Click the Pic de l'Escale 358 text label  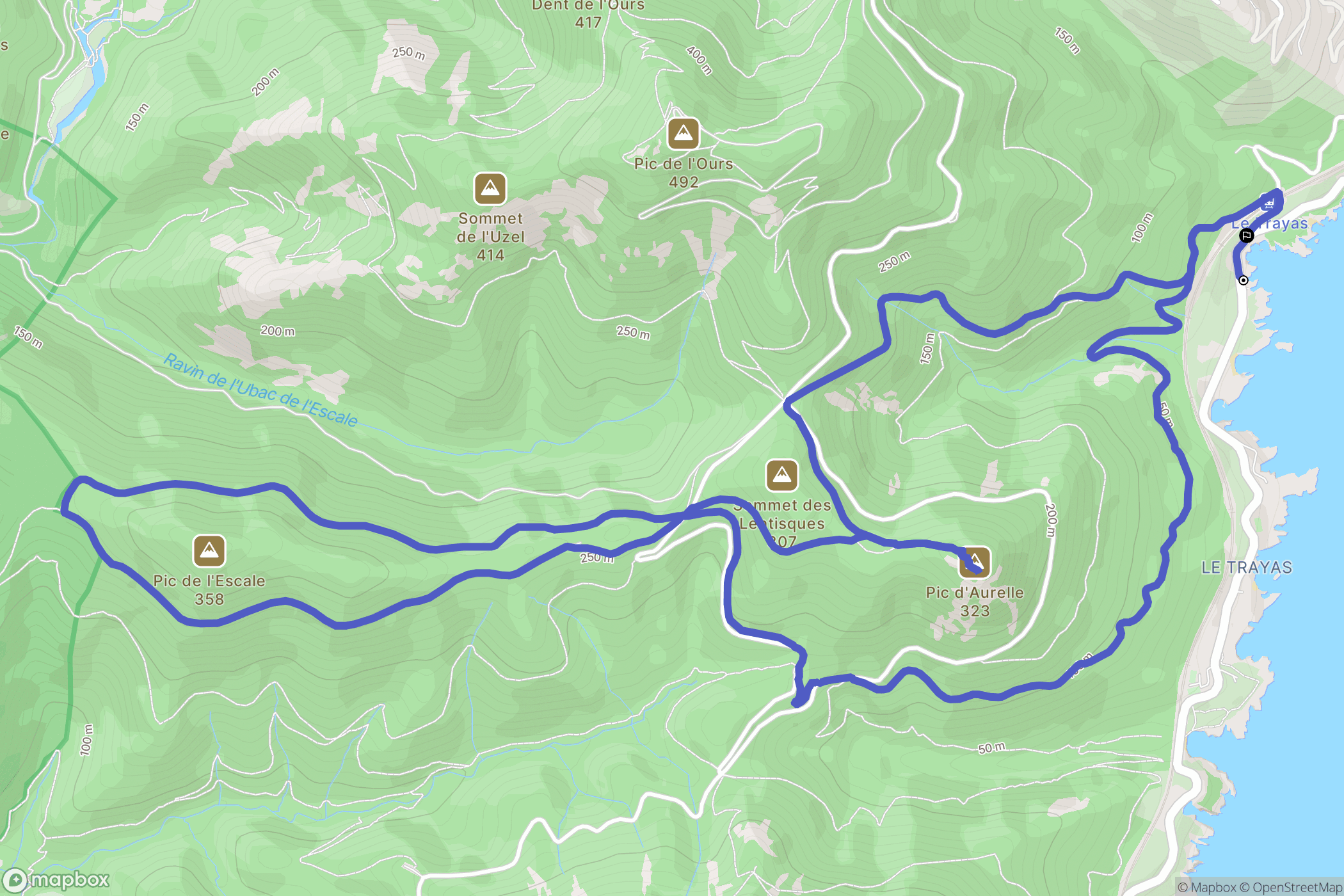click(209, 590)
